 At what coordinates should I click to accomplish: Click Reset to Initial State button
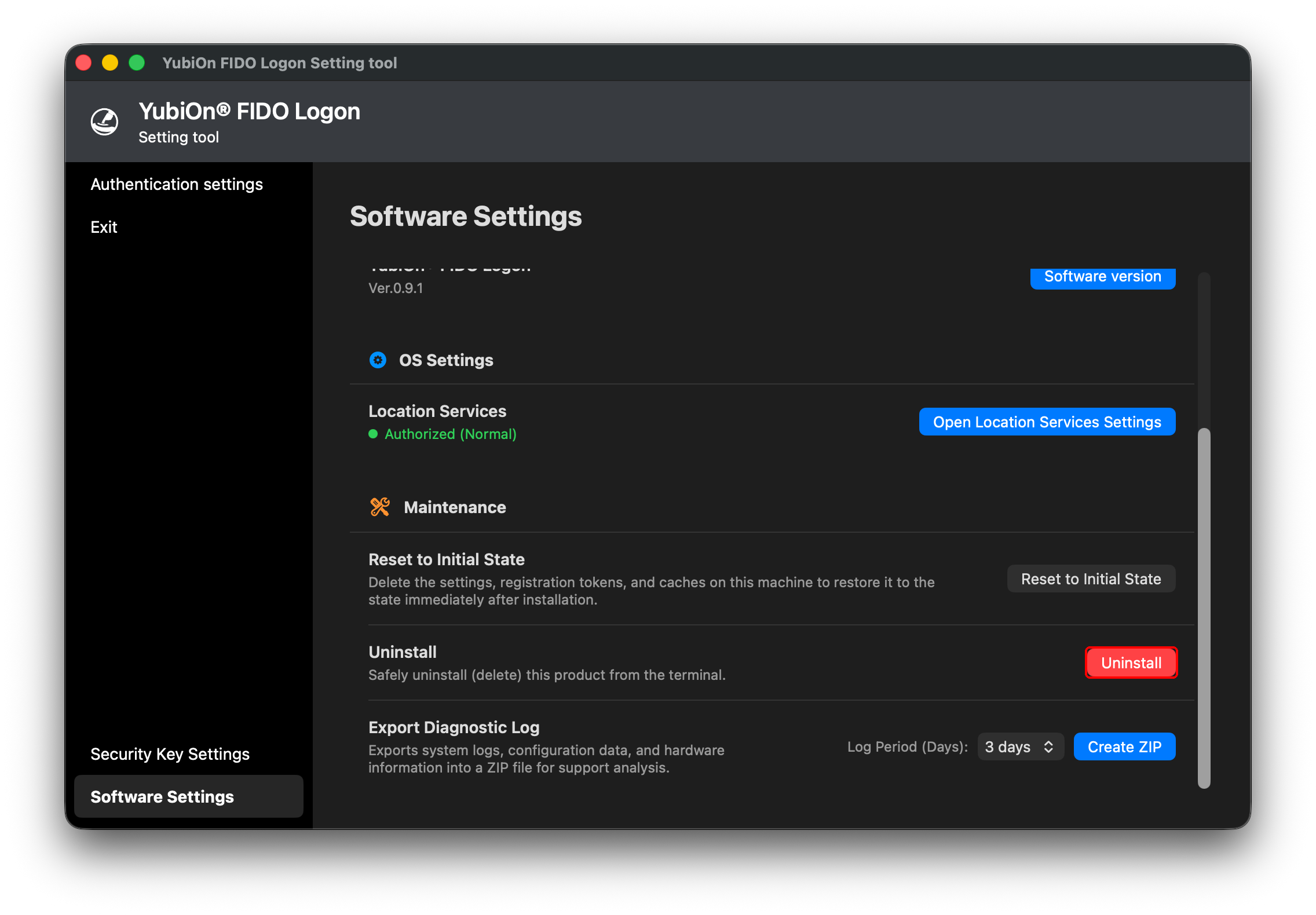pos(1091,579)
